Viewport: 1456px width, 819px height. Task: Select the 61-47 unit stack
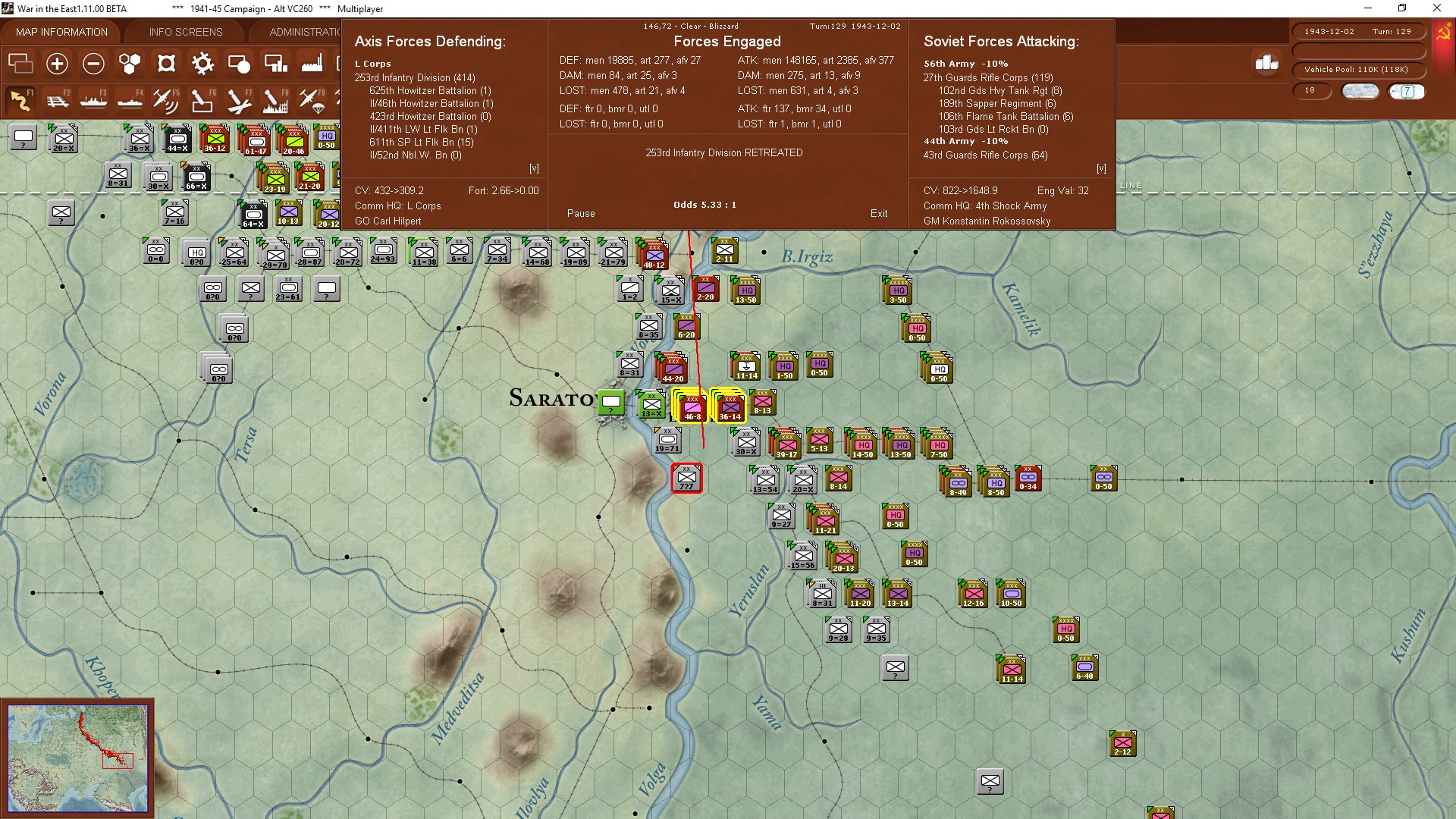click(255, 141)
